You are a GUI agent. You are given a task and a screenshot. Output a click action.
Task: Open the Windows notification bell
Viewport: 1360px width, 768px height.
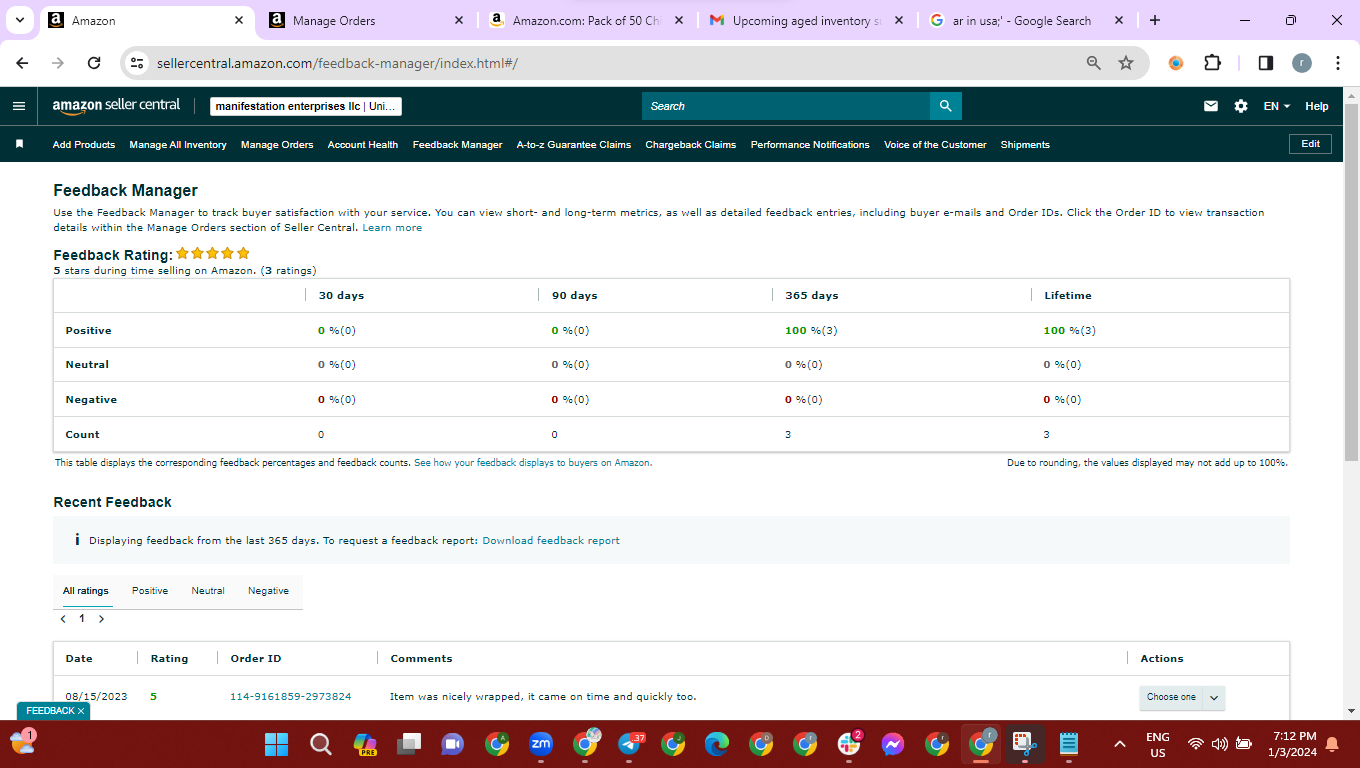tap(1332, 744)
